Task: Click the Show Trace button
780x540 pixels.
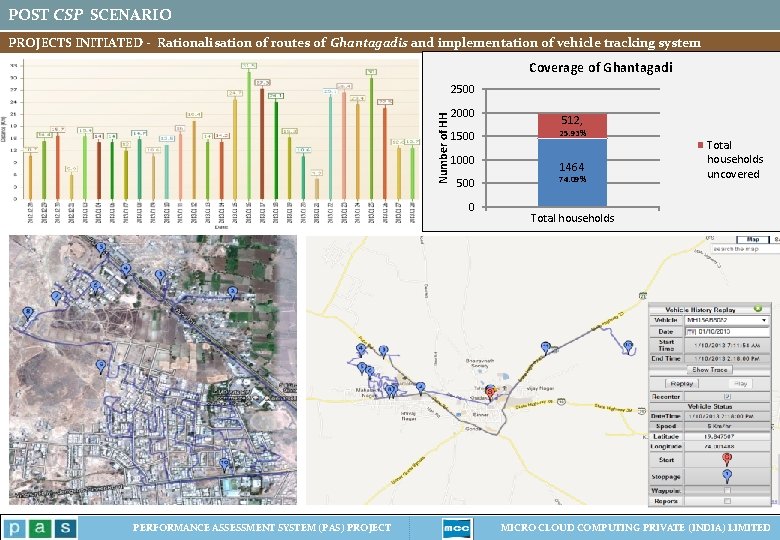Action: click(x=710, y=369)
